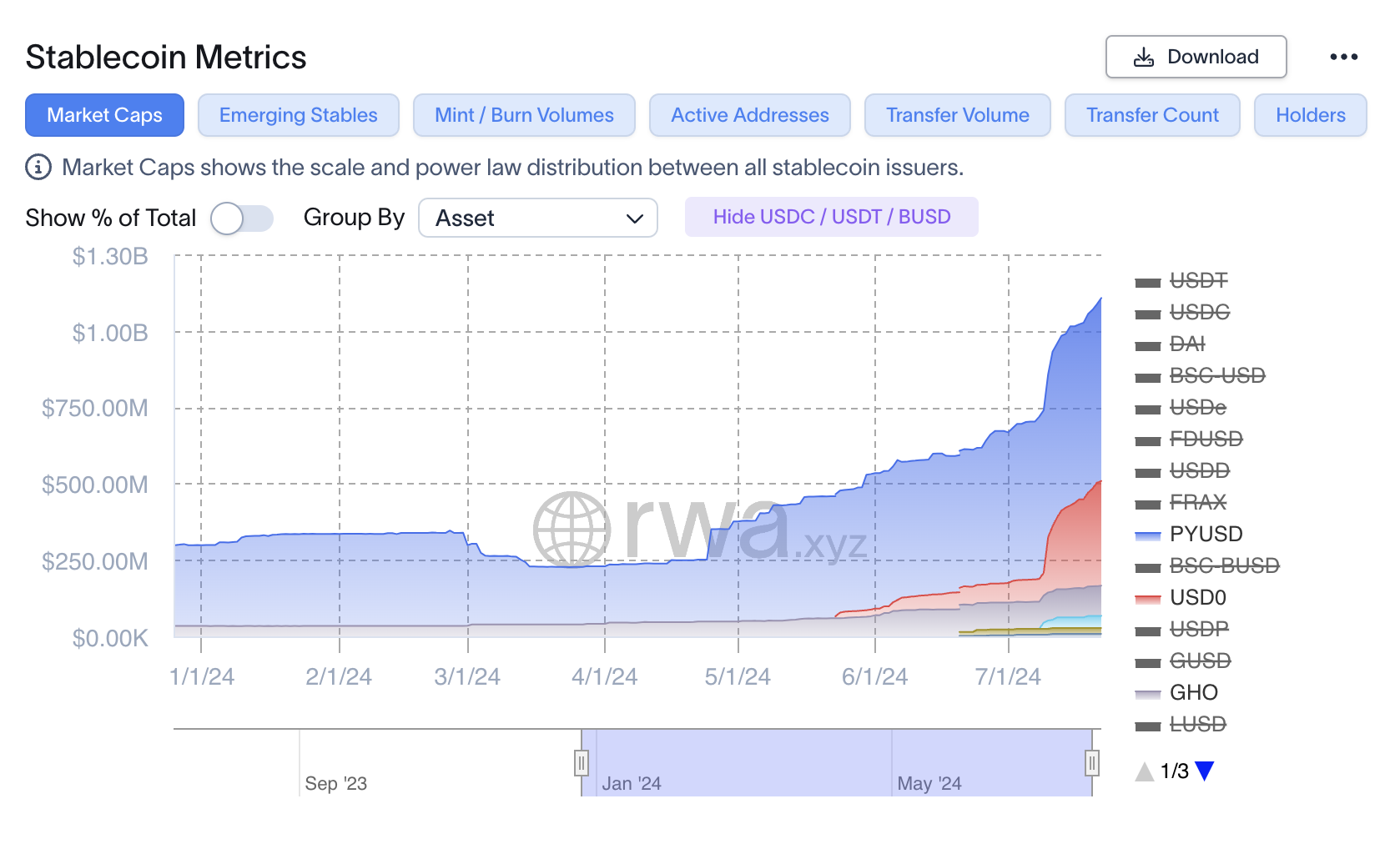
Task: Click the GHO legend color marker
Action: pos(1148,694)
